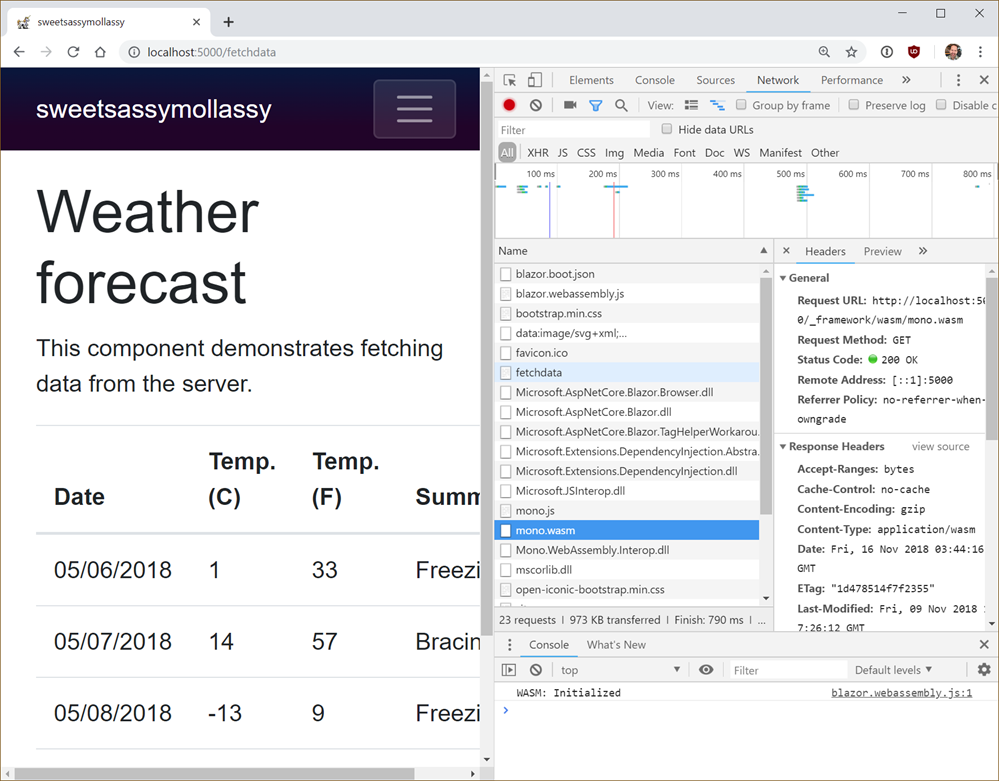Select the fetchdata request row

(x=627, y=373)
